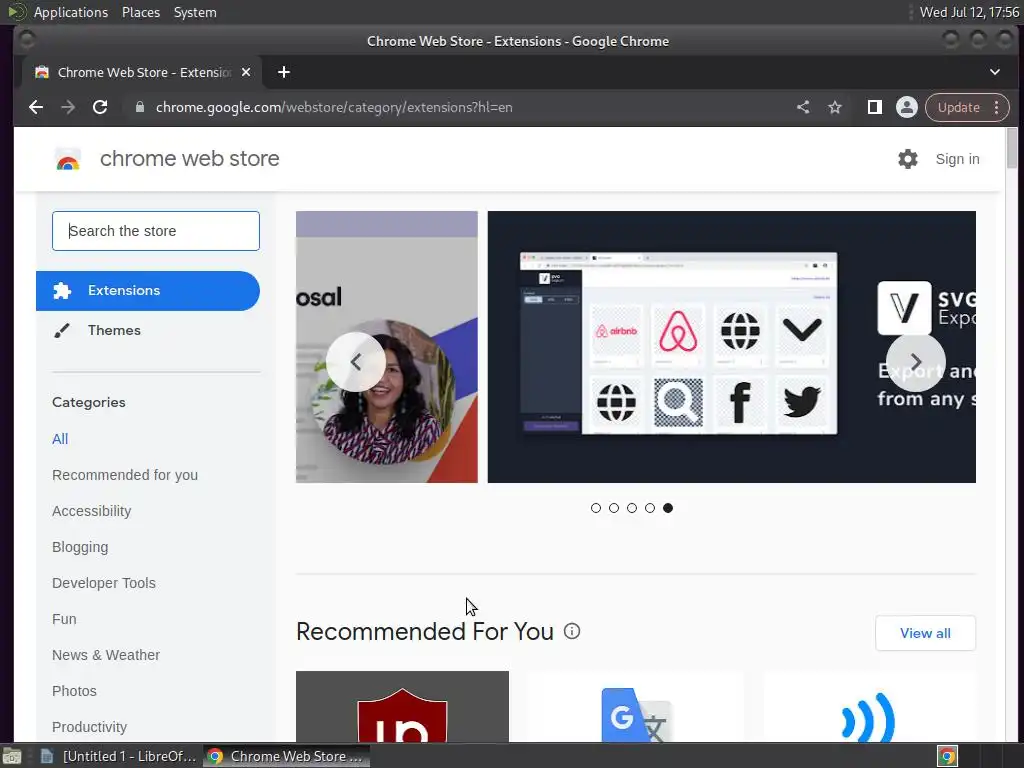Open the Applications menu
This screenshot has height=768, width=1024.
click(x=71, y=12)
